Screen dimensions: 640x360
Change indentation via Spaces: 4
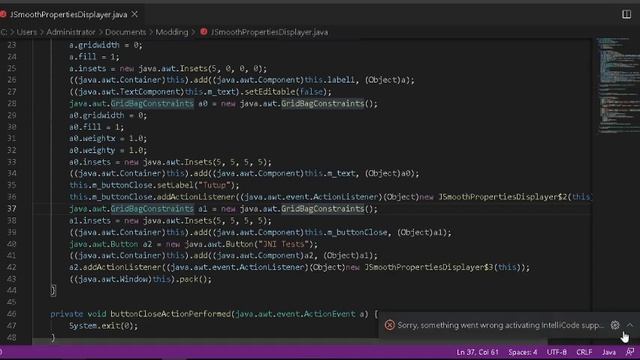[522, 352]
